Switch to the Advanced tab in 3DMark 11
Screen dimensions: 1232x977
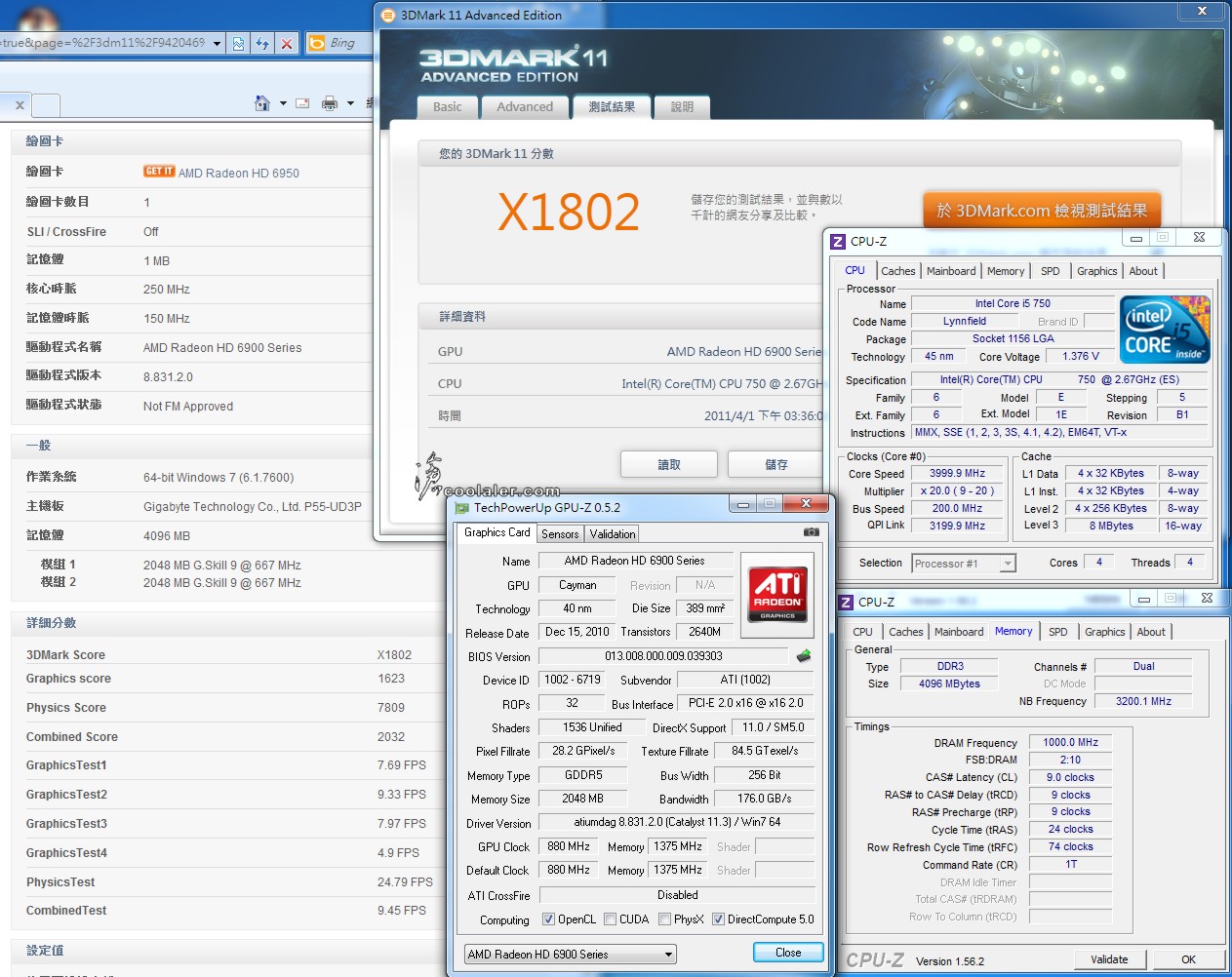pos(525,107)
